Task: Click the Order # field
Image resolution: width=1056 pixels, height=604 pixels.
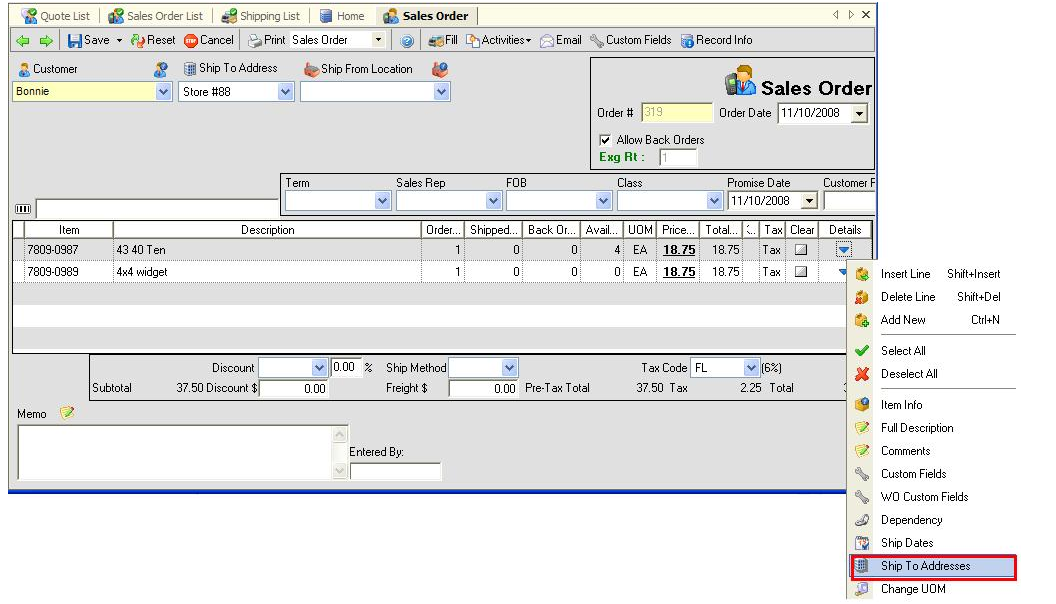Action: pyautogui.click(x=676, y=112)
